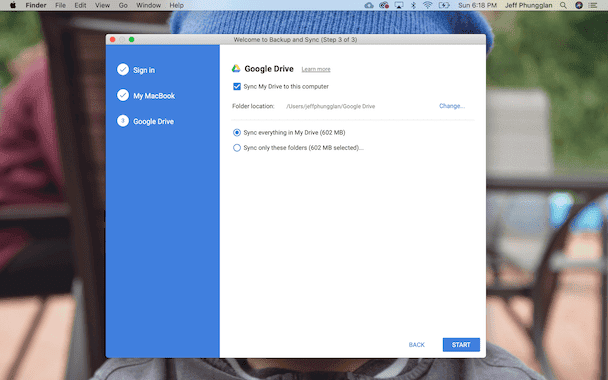Screen dimensions: 608x380
Task: Click the step 3 circle icon
Action: (123, 121)
